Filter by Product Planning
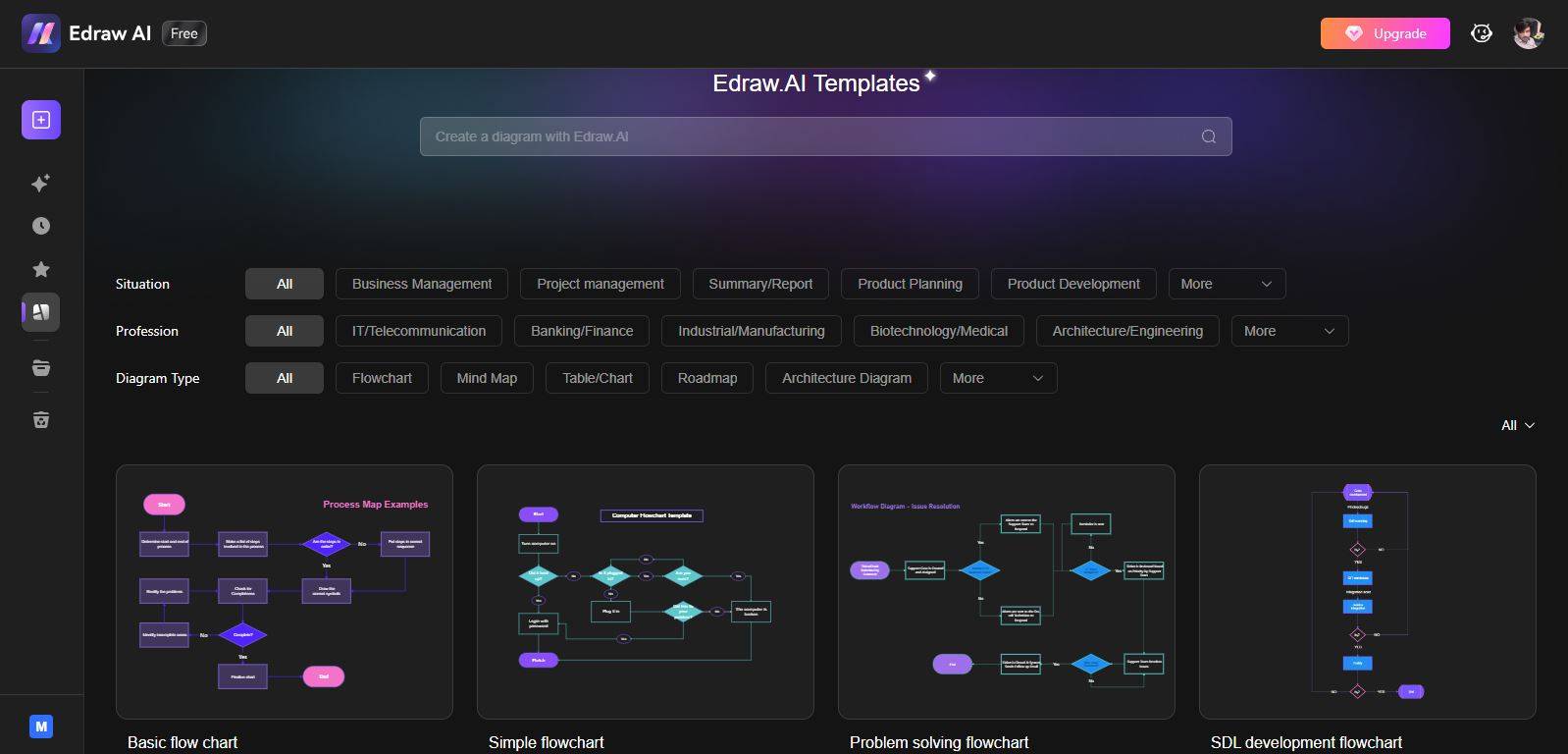Viewport: 1568px width, 754px height. (910, 284)
